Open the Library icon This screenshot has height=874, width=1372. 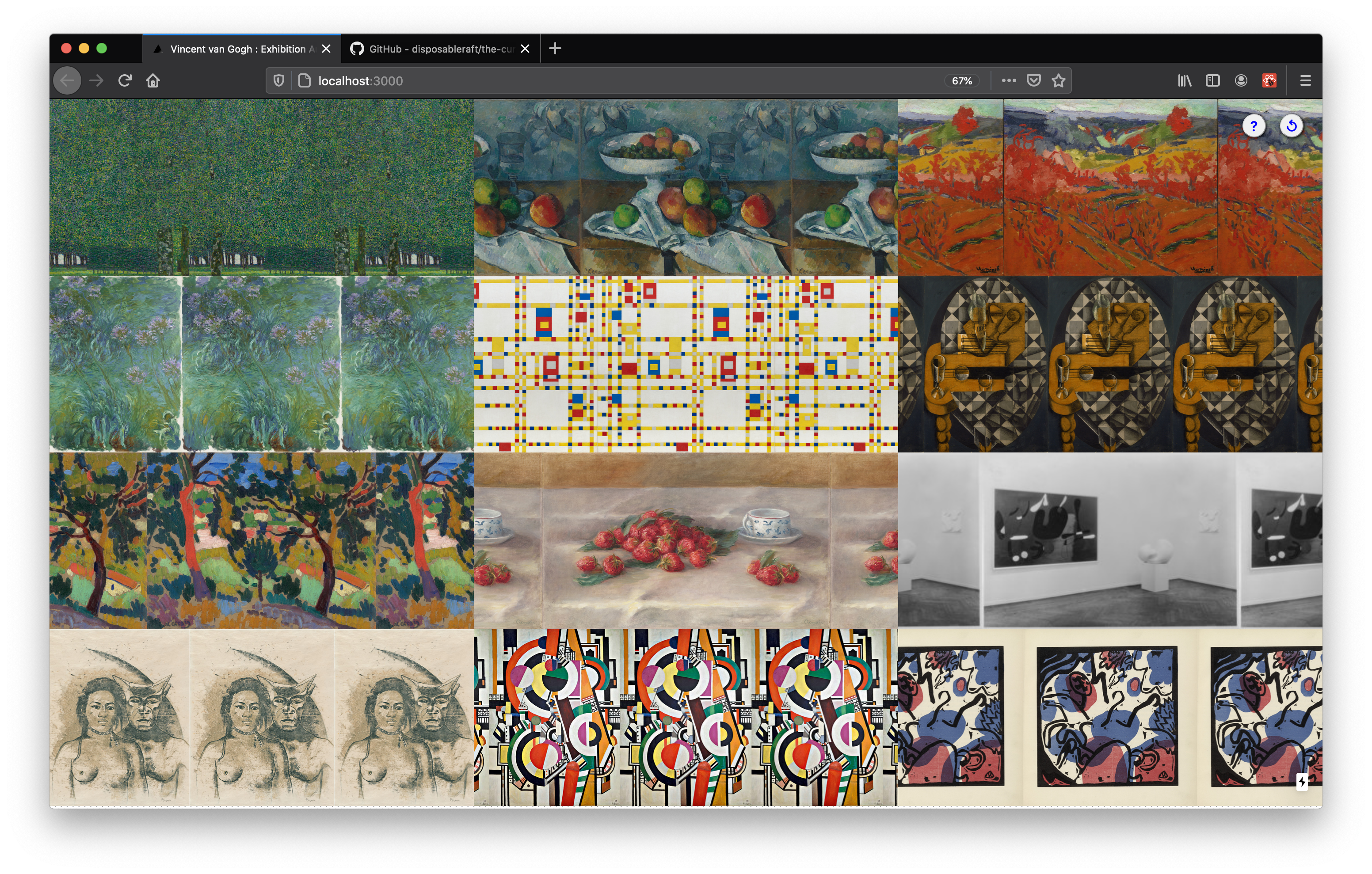1184,81
